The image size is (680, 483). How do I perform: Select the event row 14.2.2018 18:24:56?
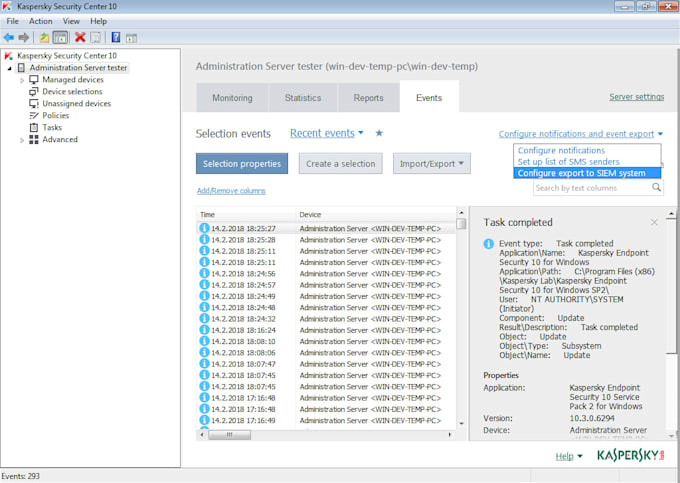pos(327,274)
